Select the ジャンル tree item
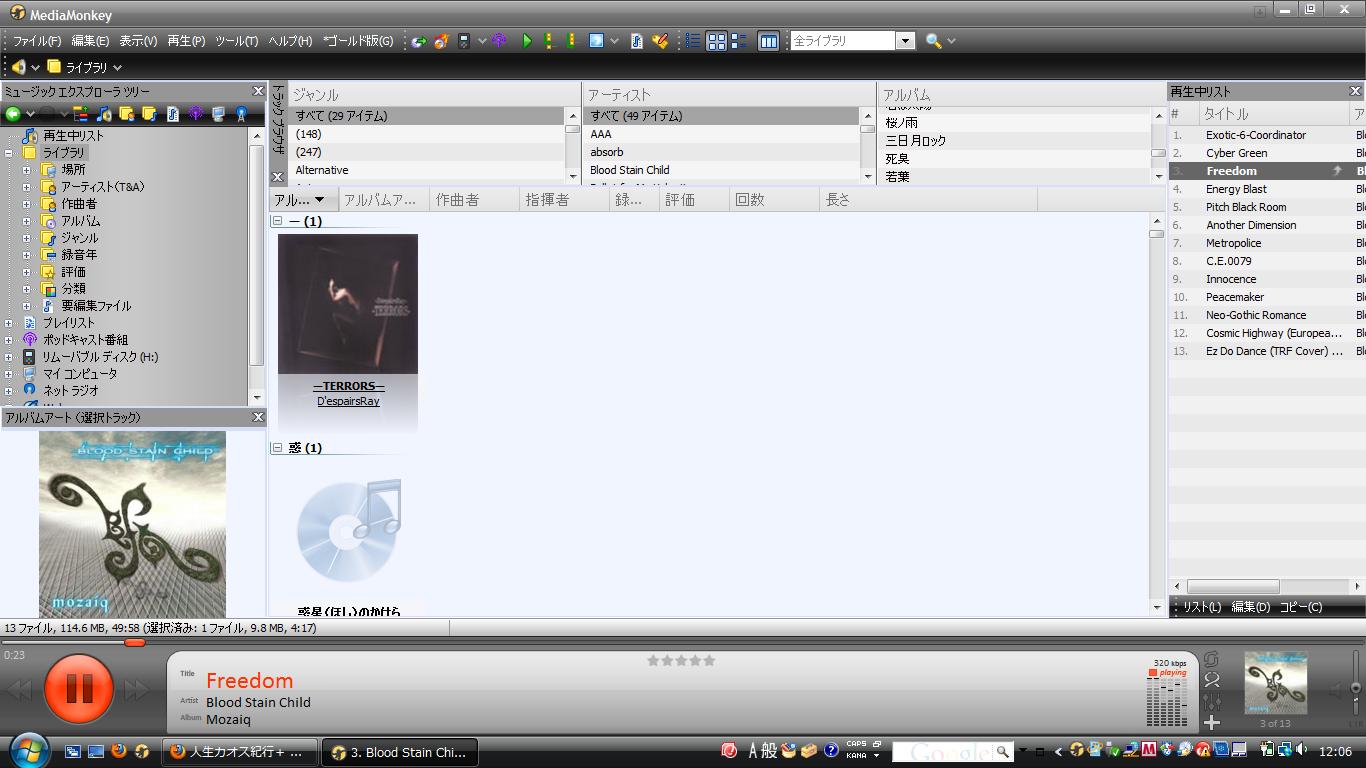 point(80,238)
